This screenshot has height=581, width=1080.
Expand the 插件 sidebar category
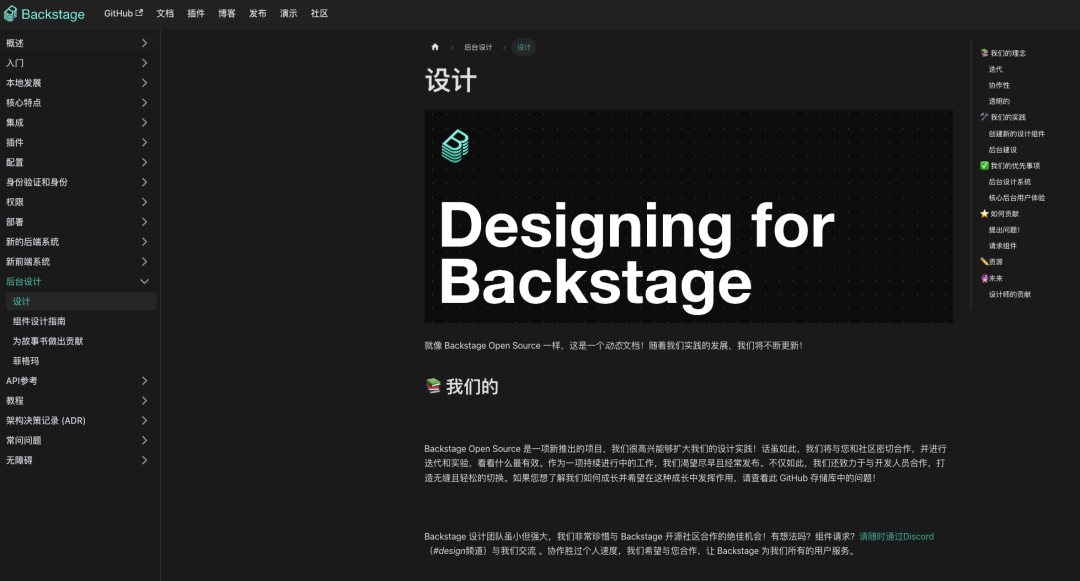coord(144,142)
